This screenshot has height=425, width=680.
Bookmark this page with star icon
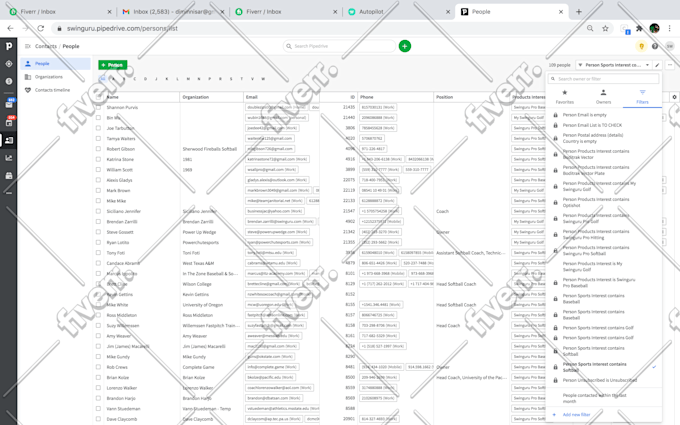click(x=605, y=28)
